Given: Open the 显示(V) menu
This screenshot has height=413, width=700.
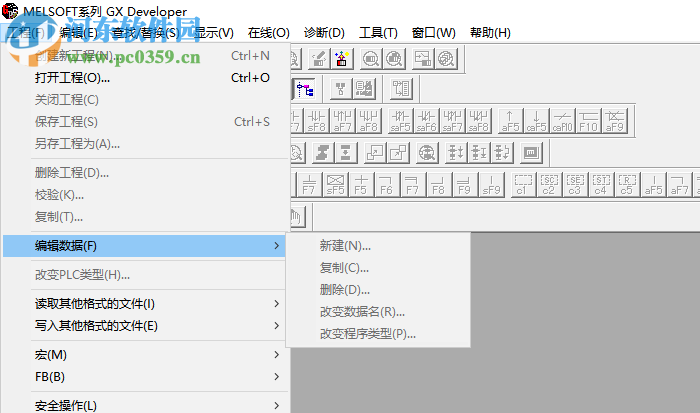Looking at the screenshot, I should [214, 33].
